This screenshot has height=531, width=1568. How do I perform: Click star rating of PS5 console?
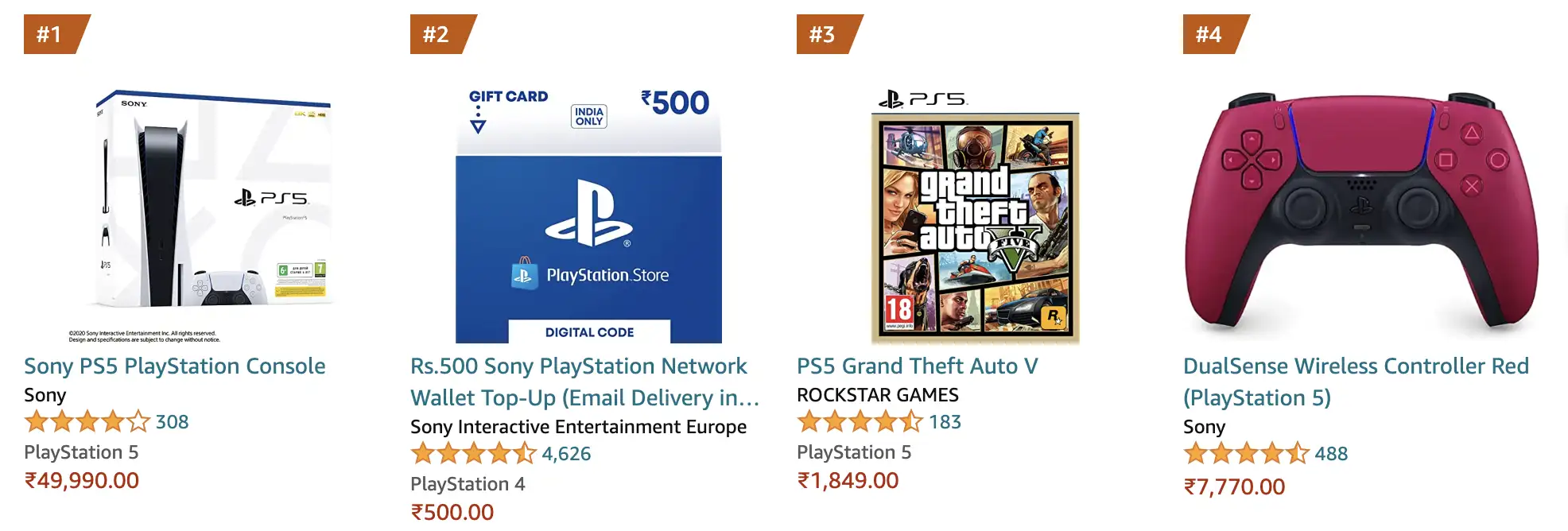click(87, 421)
